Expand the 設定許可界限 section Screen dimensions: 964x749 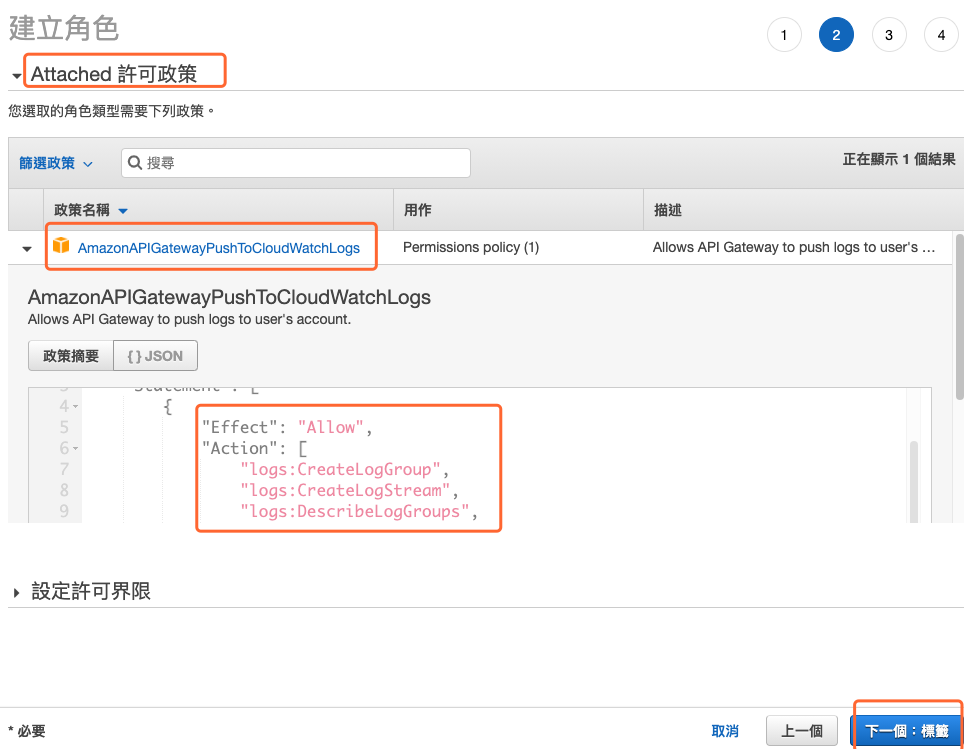click(x=17, y=593)
